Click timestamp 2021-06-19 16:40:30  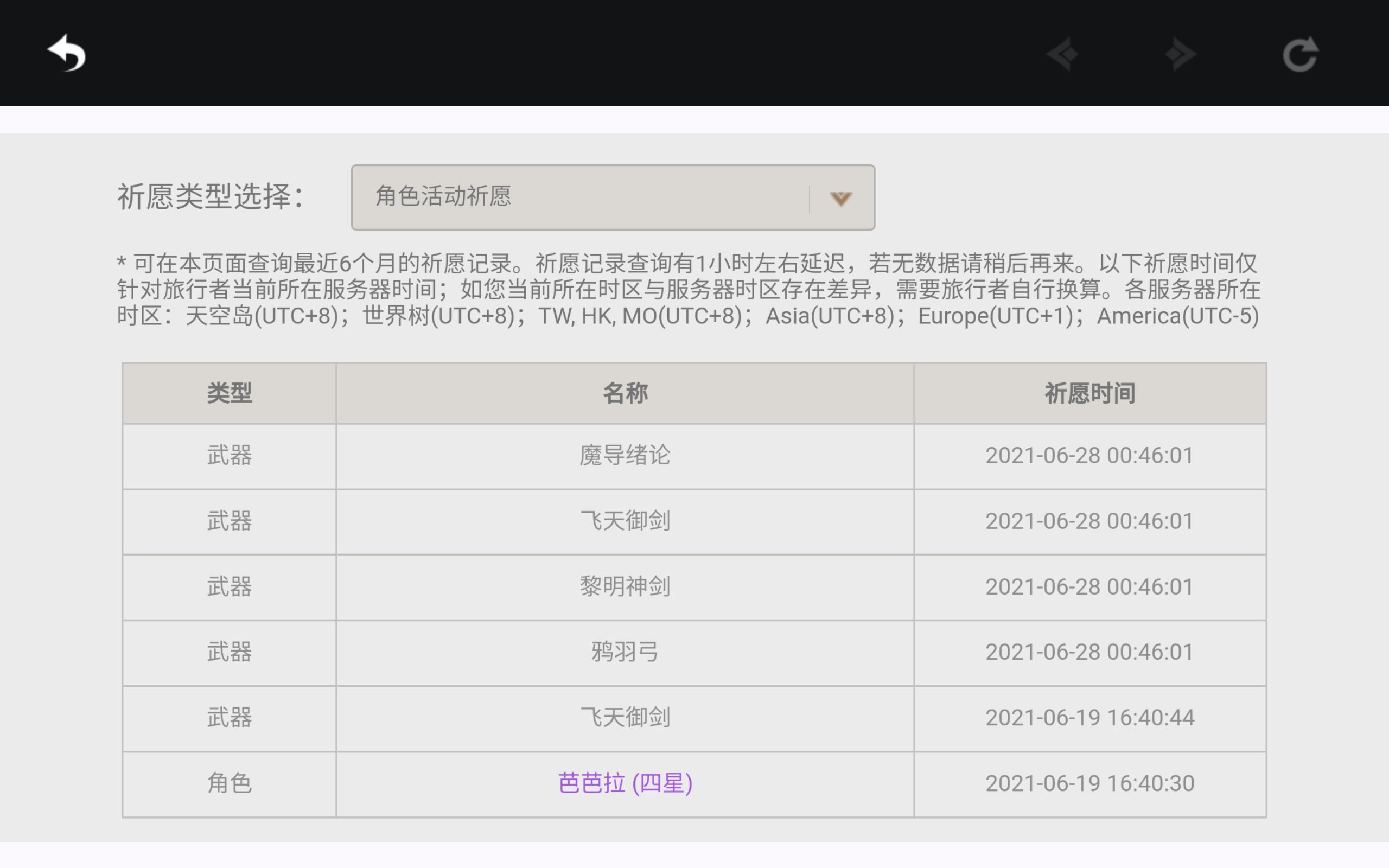(x=1089, y=783)
